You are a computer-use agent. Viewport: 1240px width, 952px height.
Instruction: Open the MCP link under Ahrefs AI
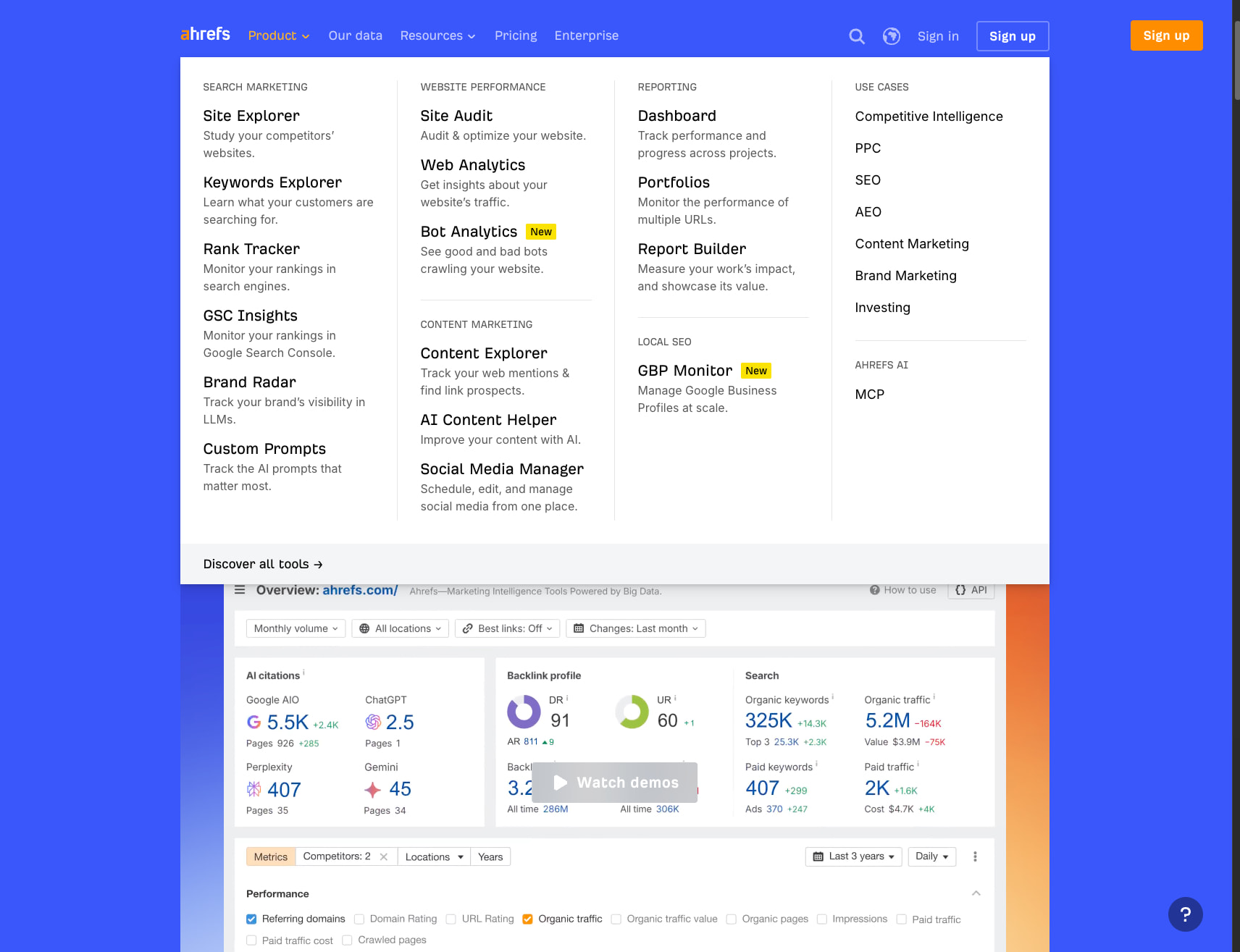pyautogui.click(x=869, y=395)
